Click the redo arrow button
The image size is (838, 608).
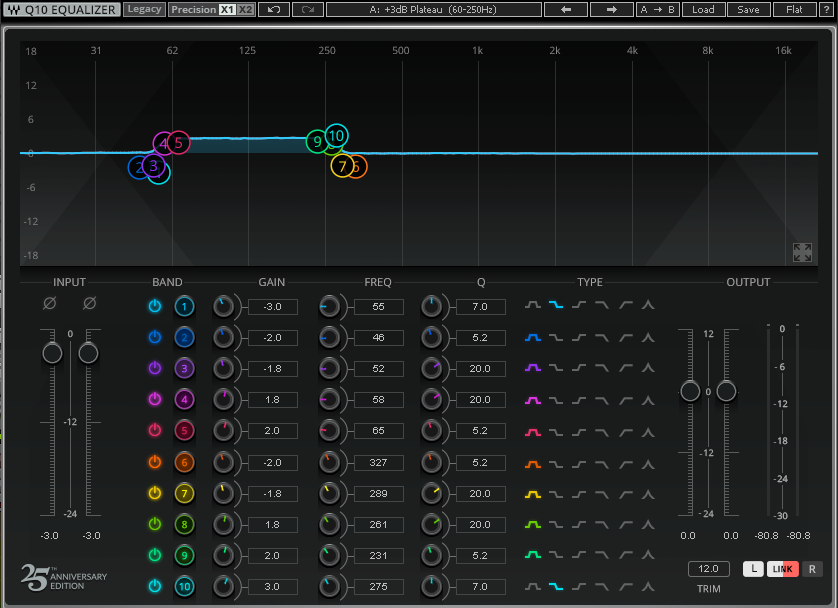point(308,10)
